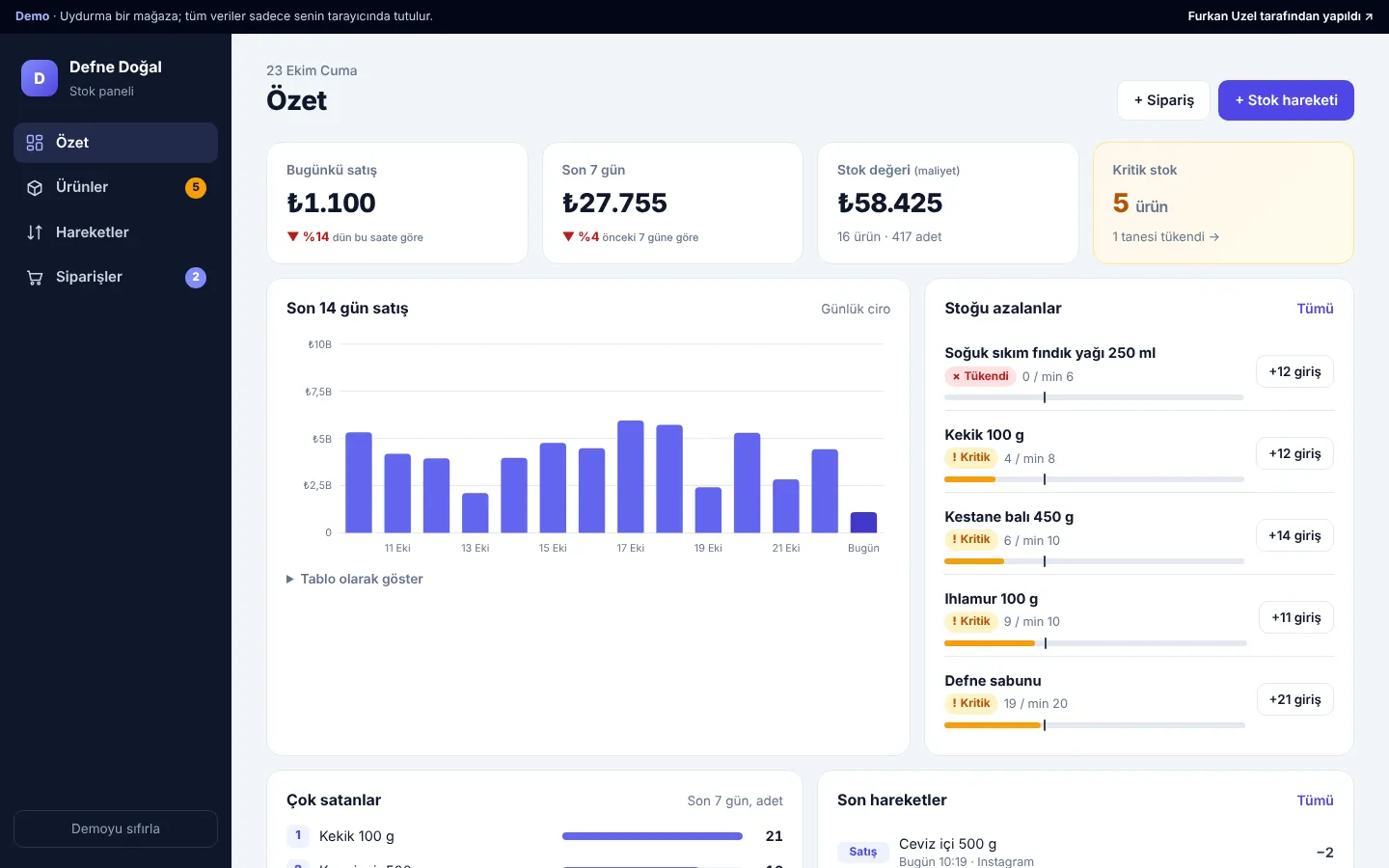1389x868 pixels.
Task: Click the Defne sabunu stock progress bar
Action: (1094, 725)
